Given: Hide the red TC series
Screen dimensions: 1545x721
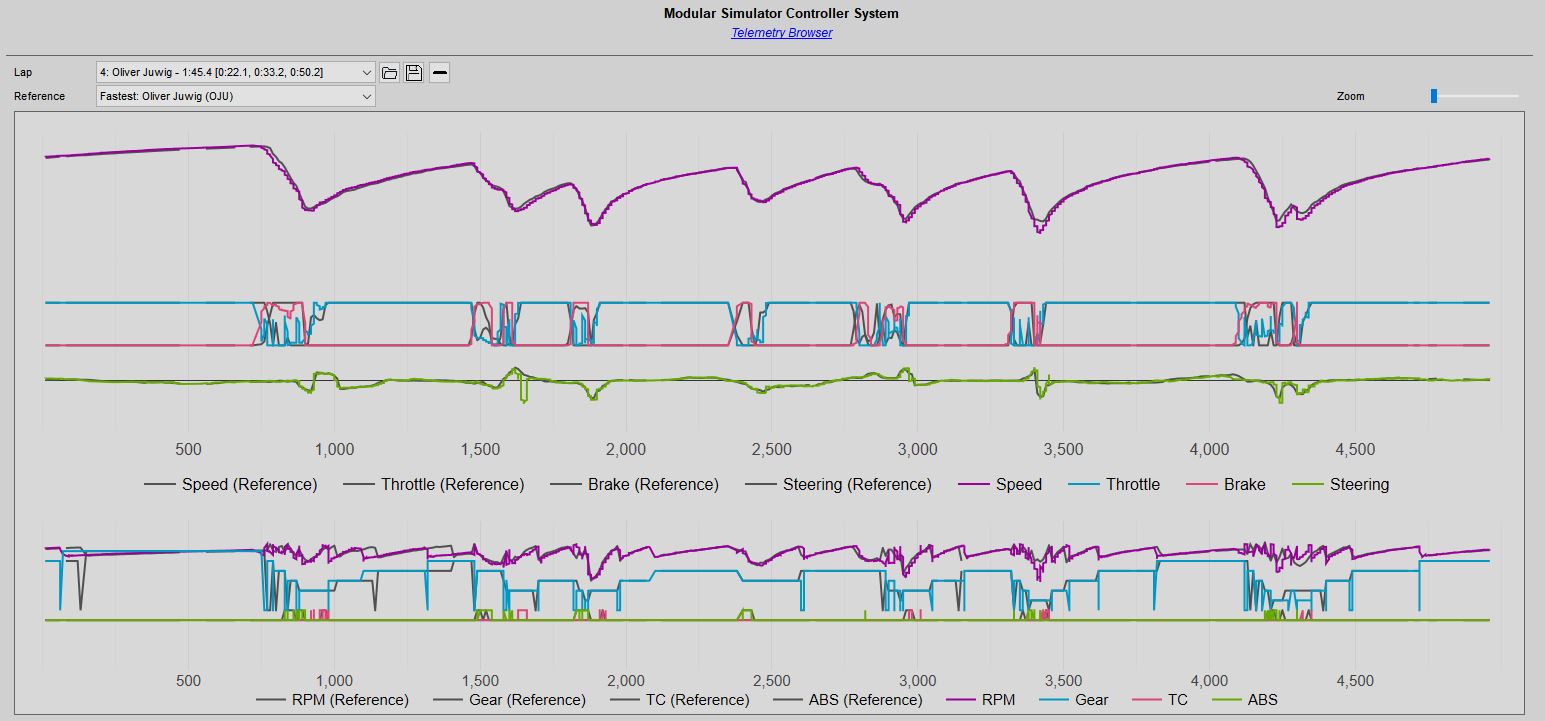Looking at the screenshot, I should pos(1160,700).
